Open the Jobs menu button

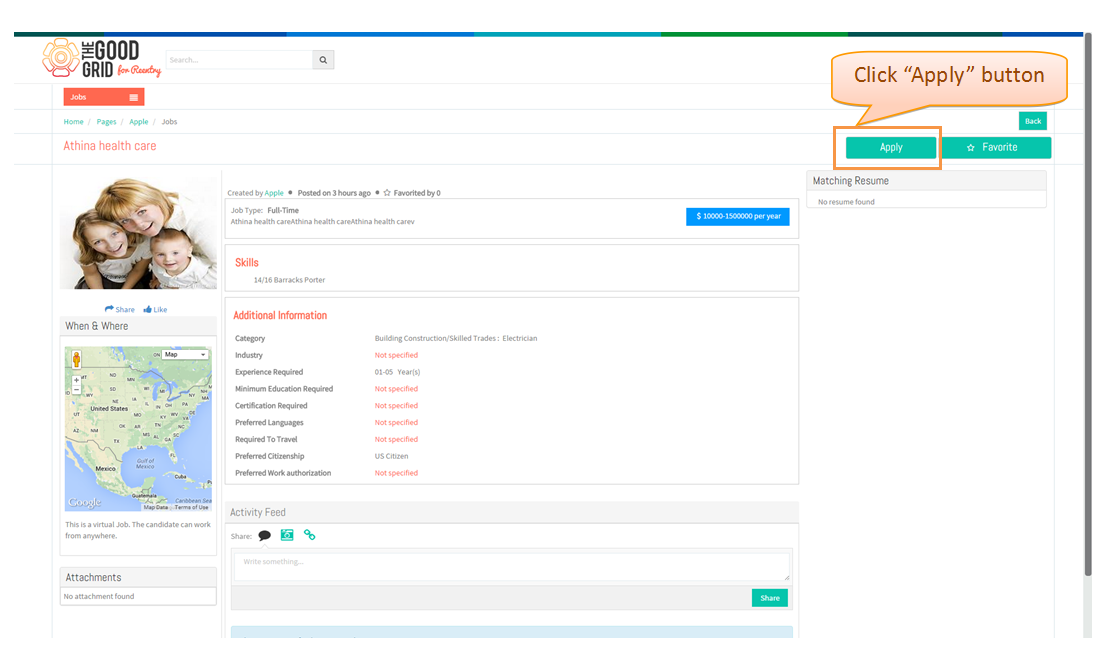[x=104, y=97]
